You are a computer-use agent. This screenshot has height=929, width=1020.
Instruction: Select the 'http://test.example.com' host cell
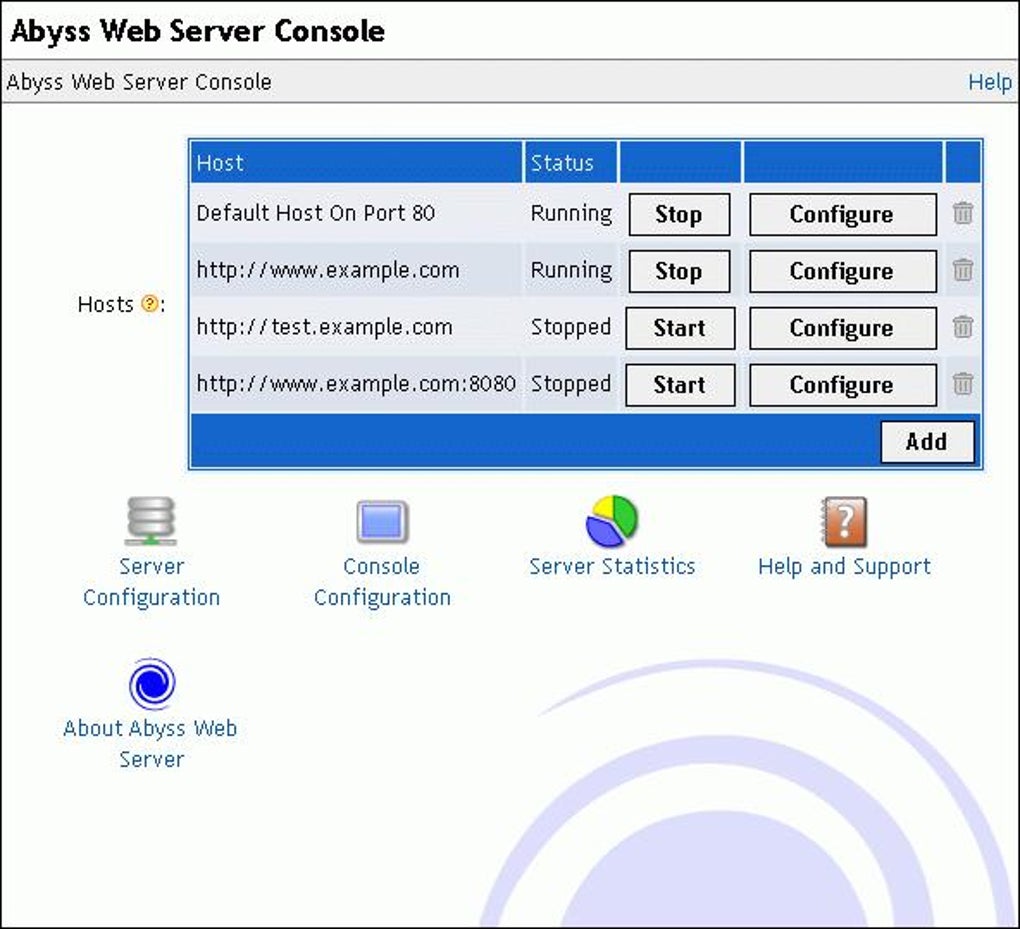356,327
